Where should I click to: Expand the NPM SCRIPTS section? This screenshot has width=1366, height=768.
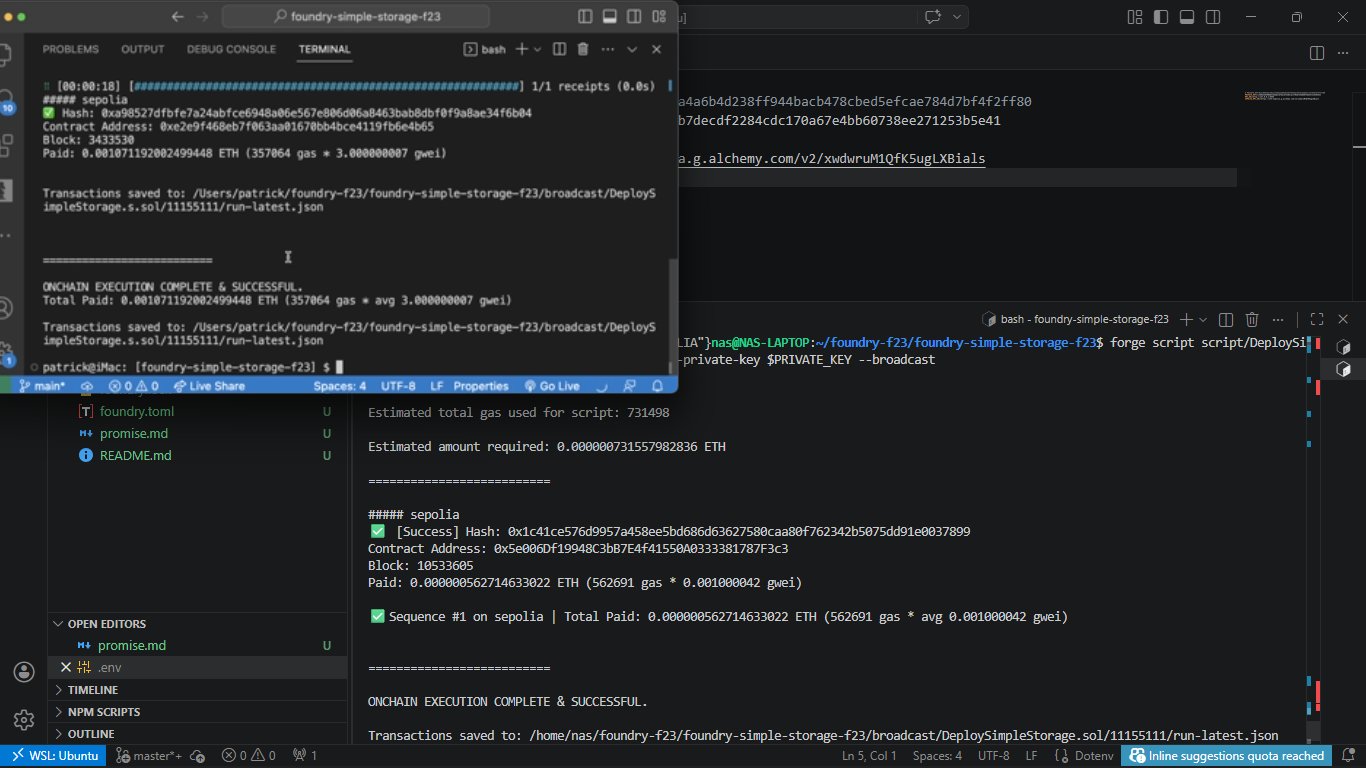pos(103,712)
